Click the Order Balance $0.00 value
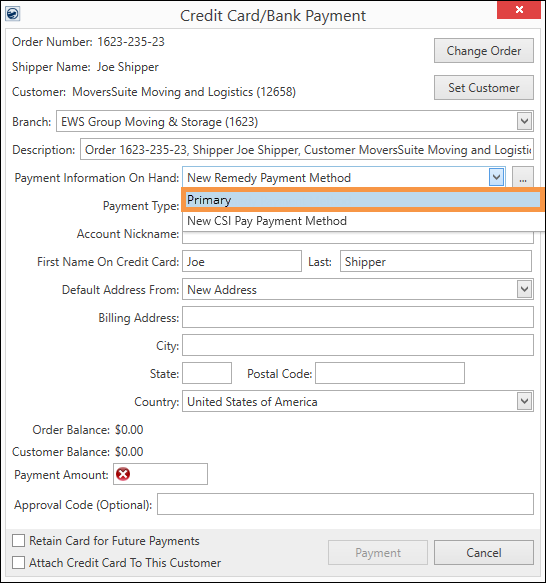 click(129, 430)
